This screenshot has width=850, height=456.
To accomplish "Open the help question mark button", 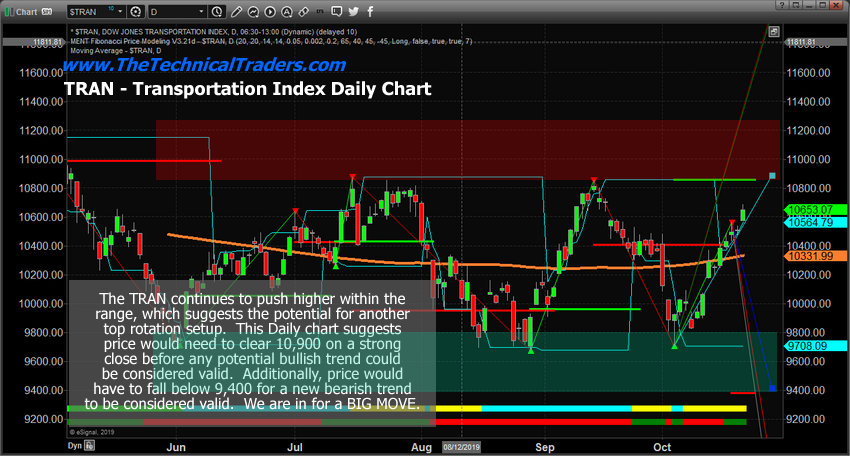I will 781,5.
